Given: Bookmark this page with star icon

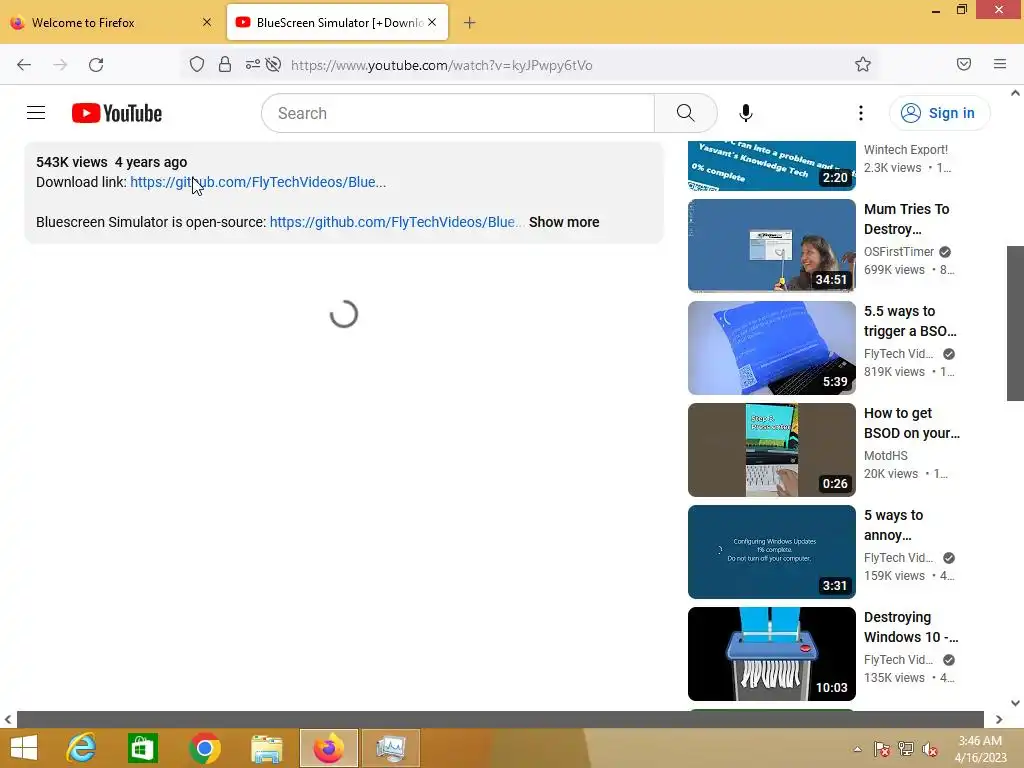Looking at the screenshot, I should click(x=863, y=64).
